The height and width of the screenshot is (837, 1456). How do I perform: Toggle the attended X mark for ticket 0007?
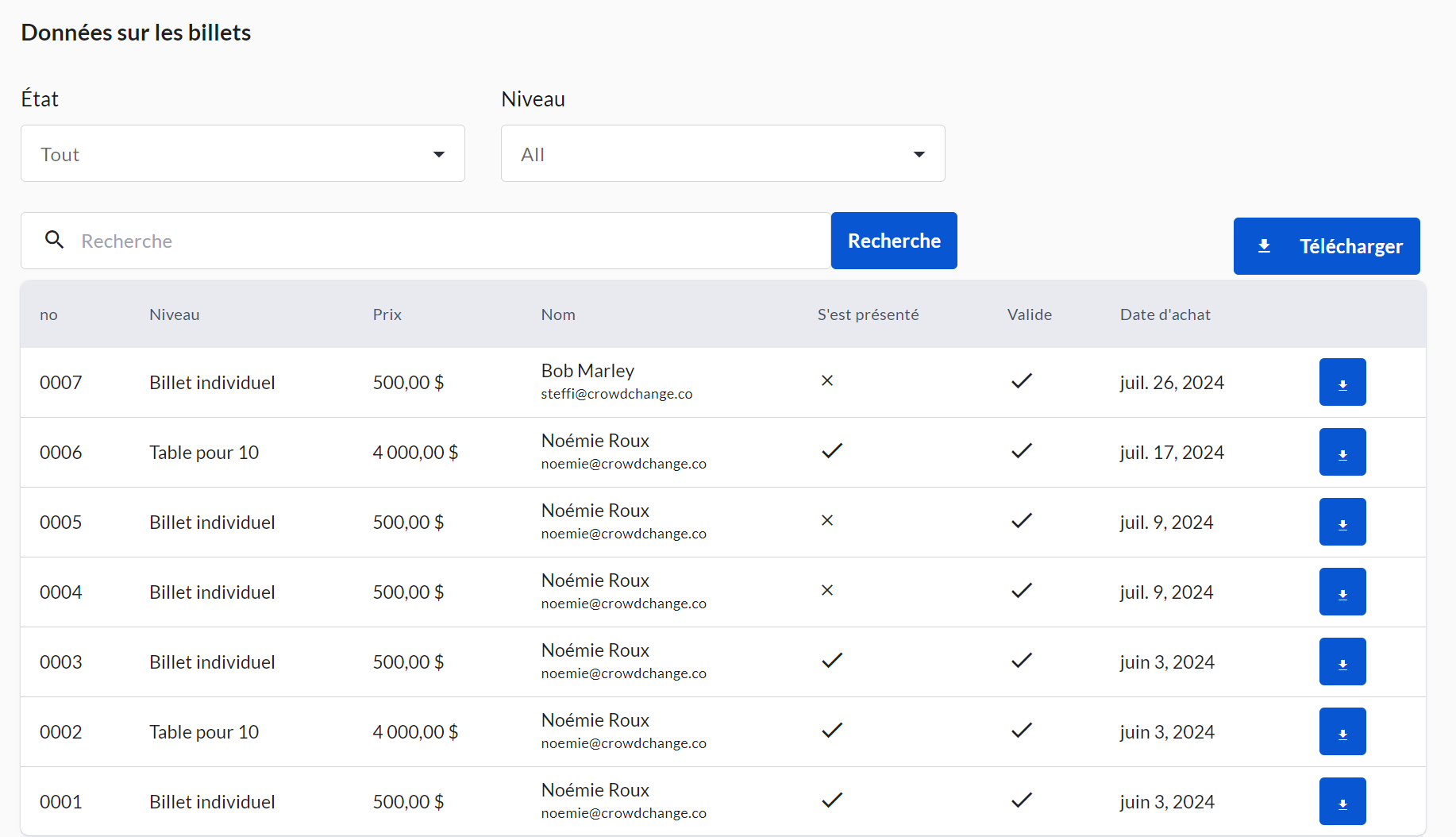(x=826, y=381)
